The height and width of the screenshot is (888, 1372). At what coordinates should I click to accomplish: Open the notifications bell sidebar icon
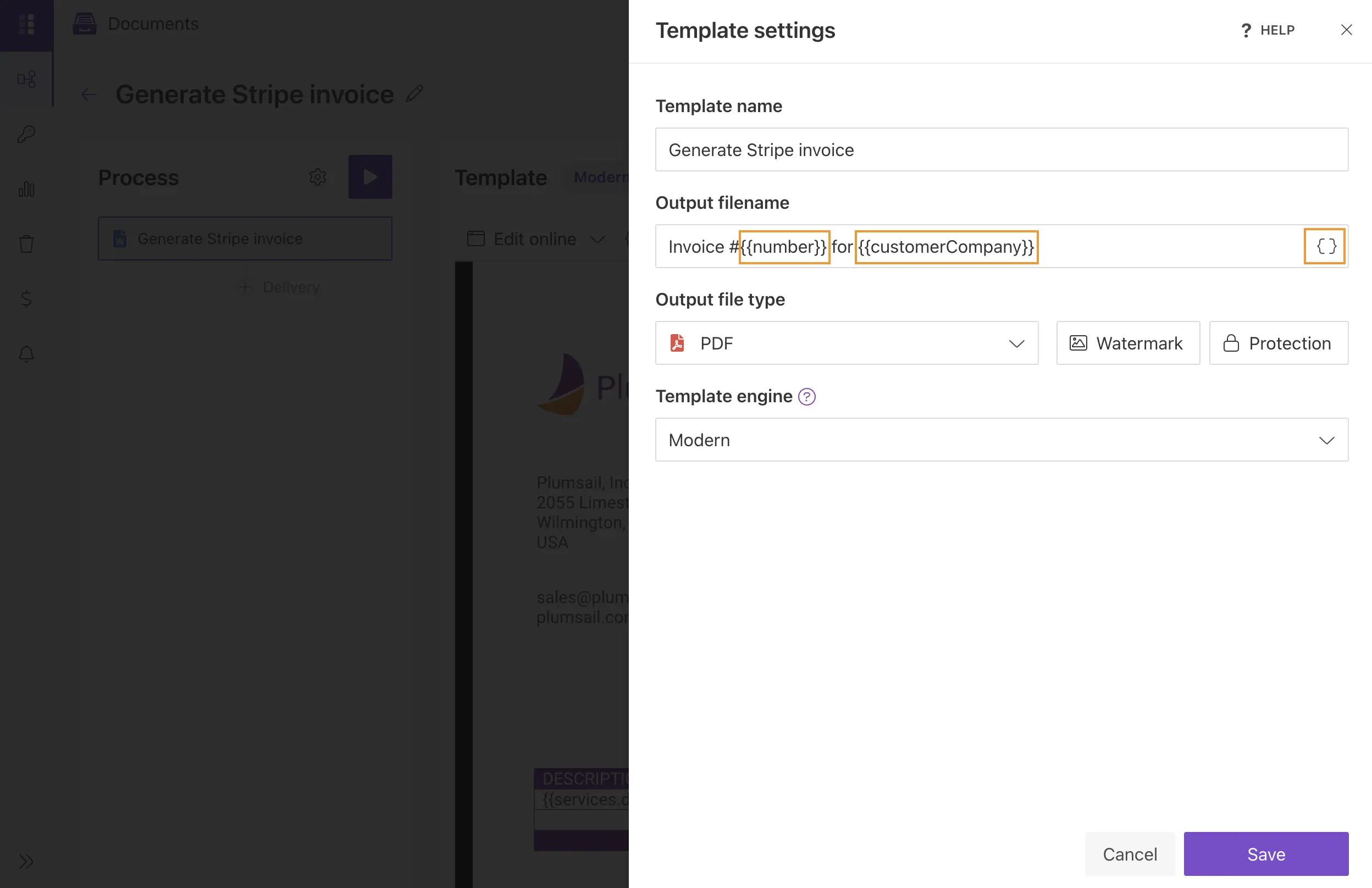[26, 353]
